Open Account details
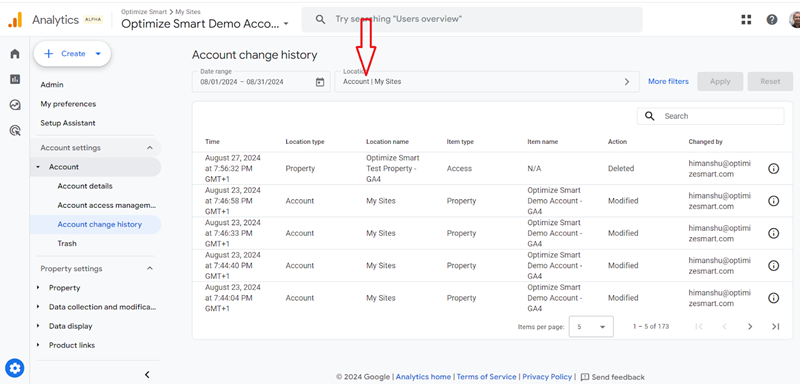Image resolution: width=800 pixels, height=384 pixels. (85, 186)
